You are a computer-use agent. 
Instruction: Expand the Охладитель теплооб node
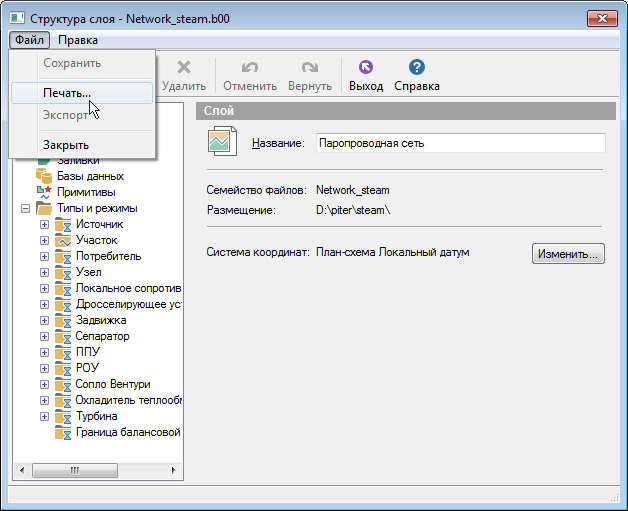tap(44, 401)
